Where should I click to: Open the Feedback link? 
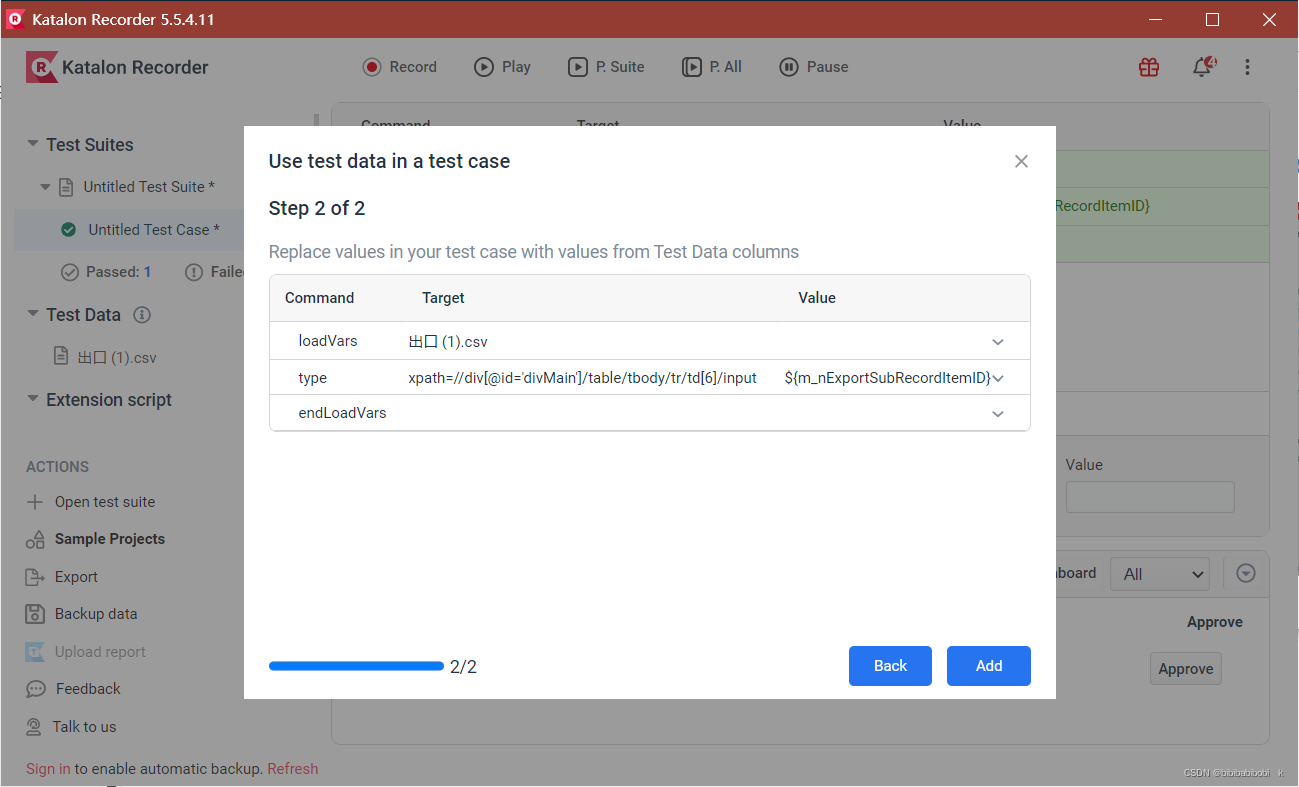[88, 689]
